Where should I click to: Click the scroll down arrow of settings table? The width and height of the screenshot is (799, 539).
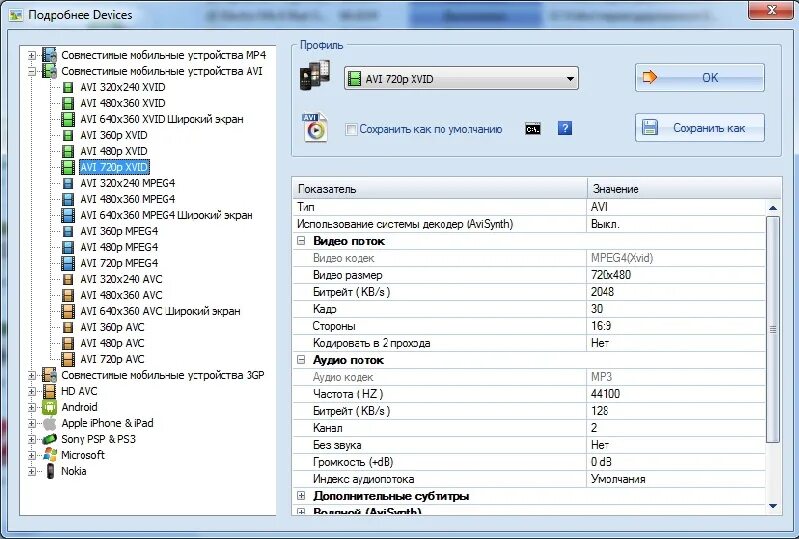point(773,506)
